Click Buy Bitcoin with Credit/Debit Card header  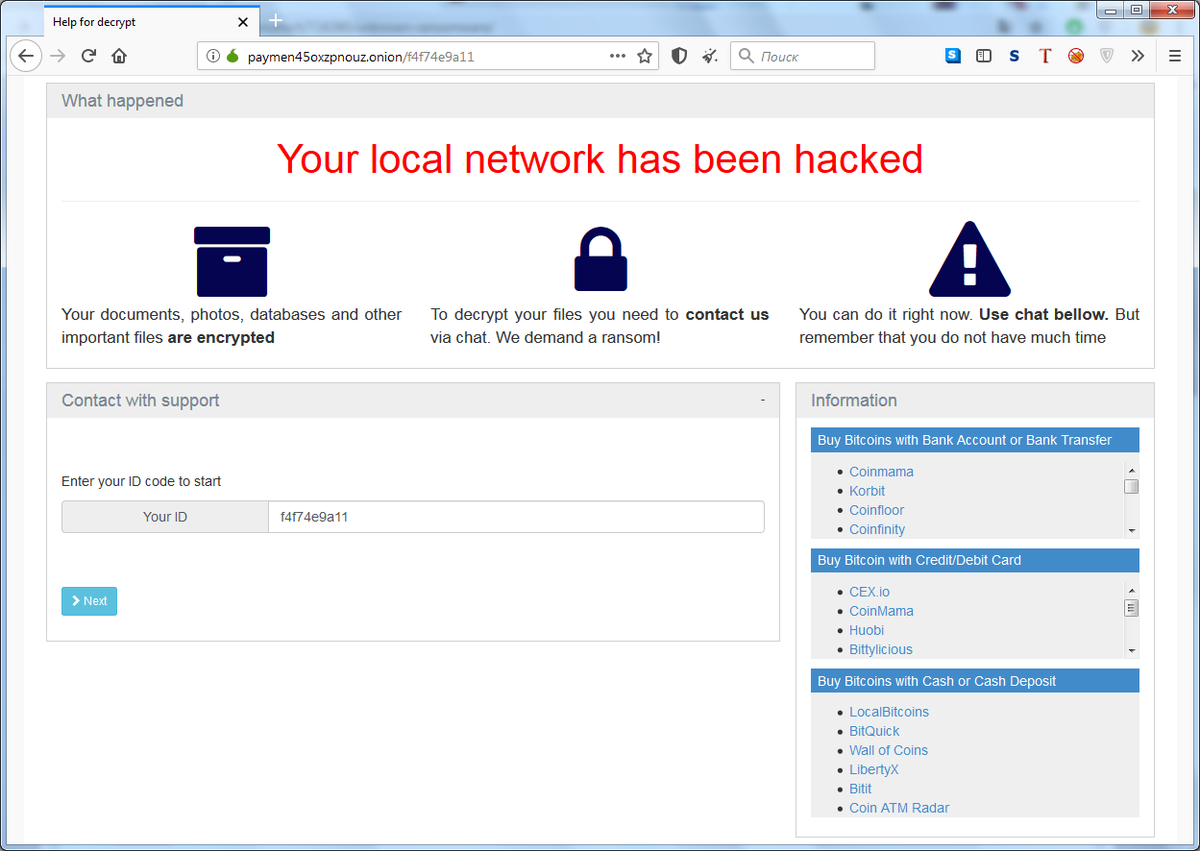click(975, 560)
